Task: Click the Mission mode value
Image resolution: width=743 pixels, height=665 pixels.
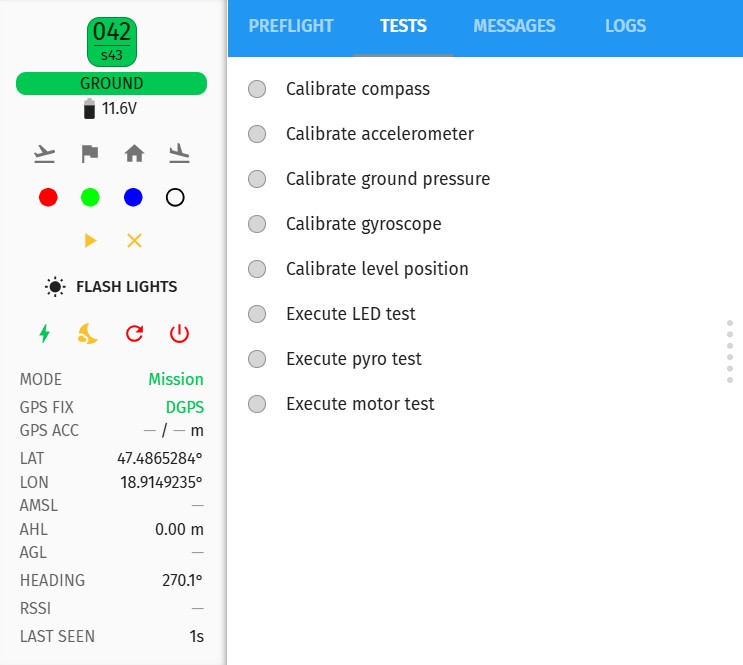Action: click(x=176, y=379)
